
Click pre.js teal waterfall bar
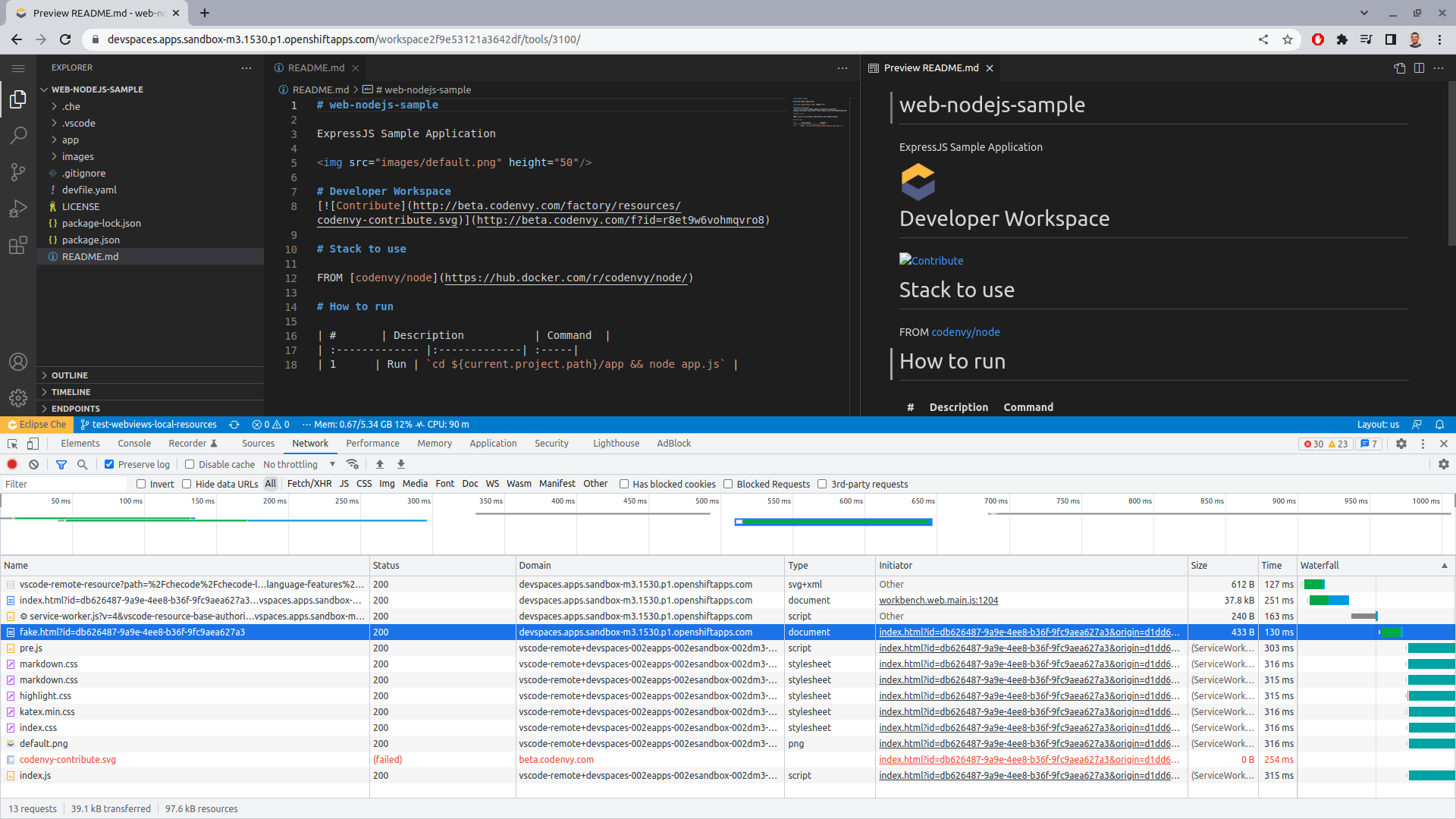click(x=1431, y=648)
